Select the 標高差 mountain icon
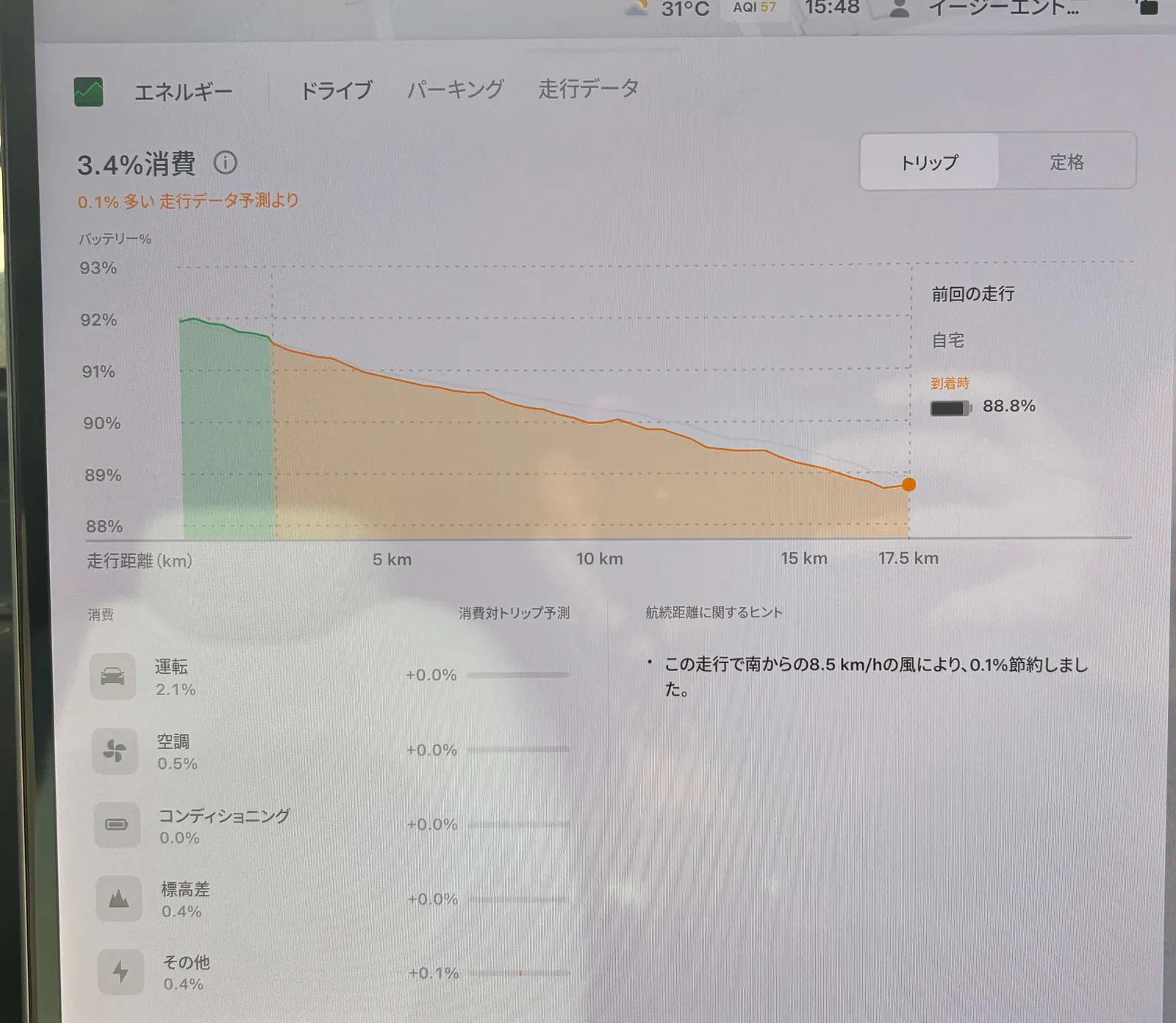This screenshot has height=1023, width=1176. pyautogui.click(x=119, y=899)
